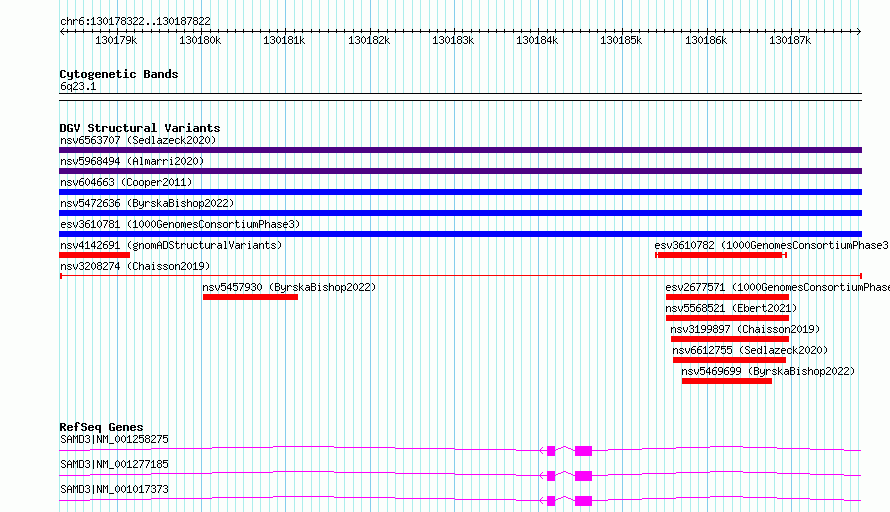Click the small magenta exon of NM_001017373
890x512 pixels.
[x=551, y=501]
